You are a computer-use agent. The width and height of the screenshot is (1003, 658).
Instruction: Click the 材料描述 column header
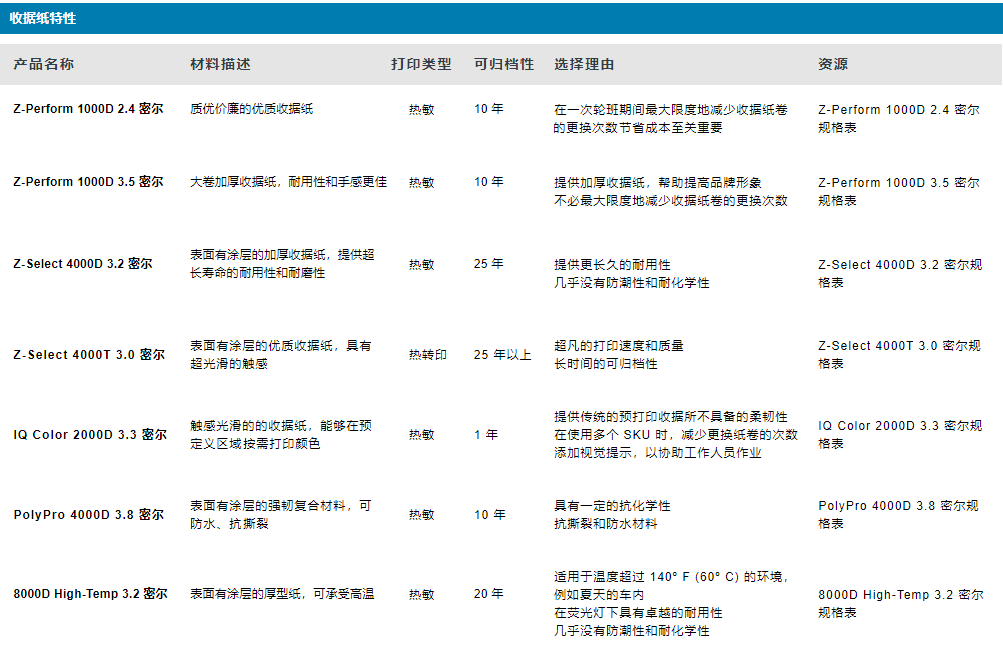click(220, 64)
